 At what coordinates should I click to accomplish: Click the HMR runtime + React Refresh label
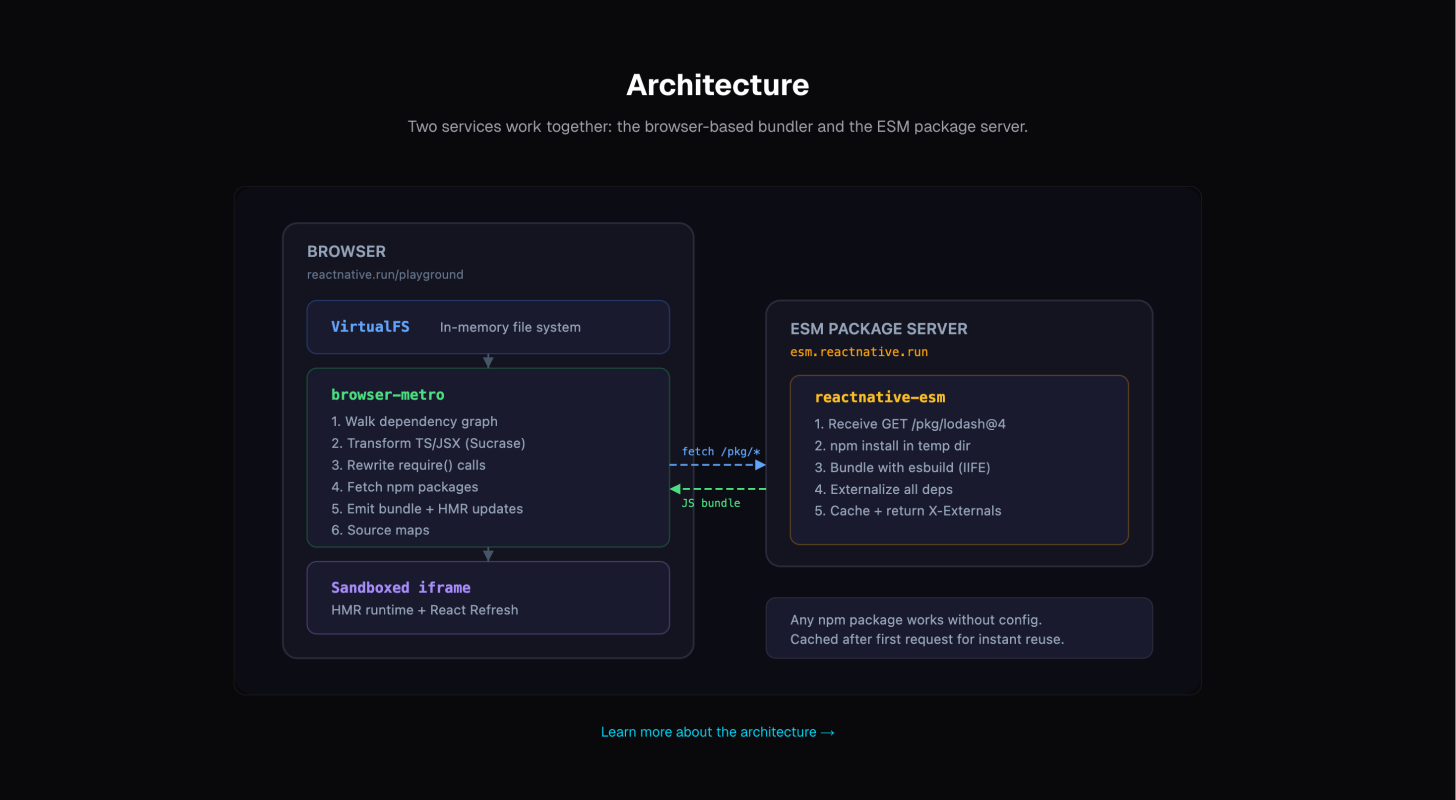424,609
